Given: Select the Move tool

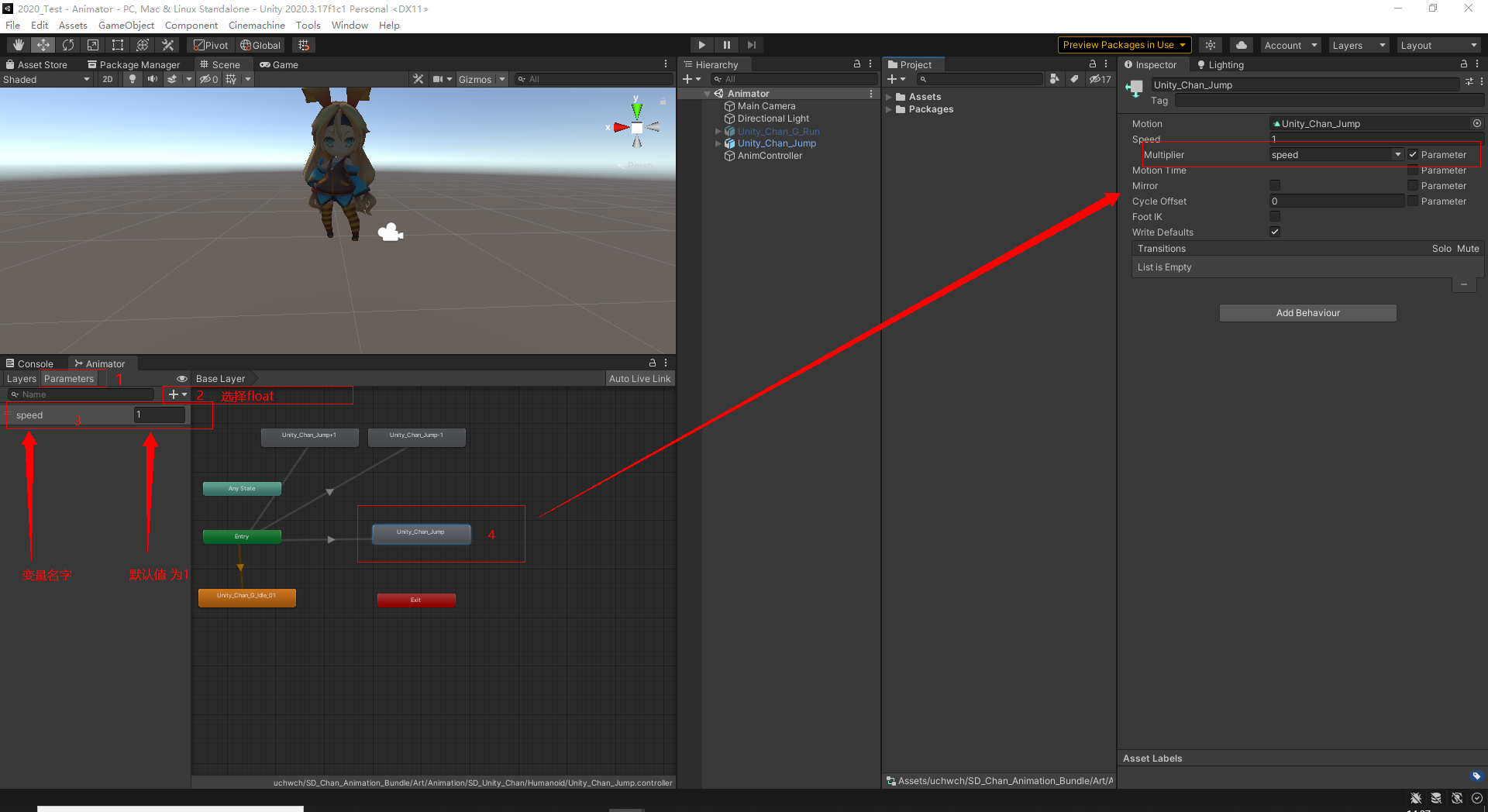Looking at the screenshot, I should pyautogui.click(x=43, y=45).
